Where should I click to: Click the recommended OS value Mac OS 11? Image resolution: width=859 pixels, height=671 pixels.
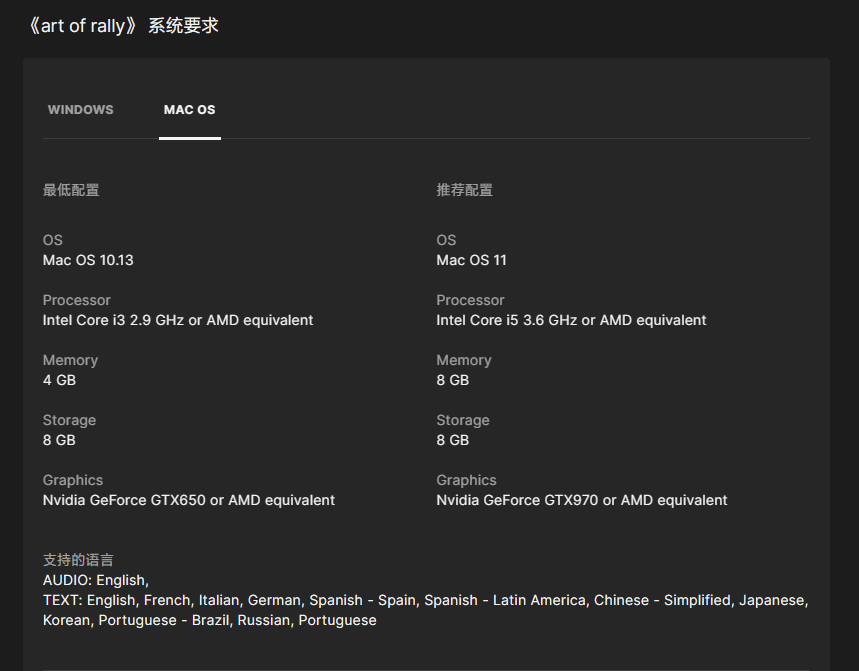[471, 260]
